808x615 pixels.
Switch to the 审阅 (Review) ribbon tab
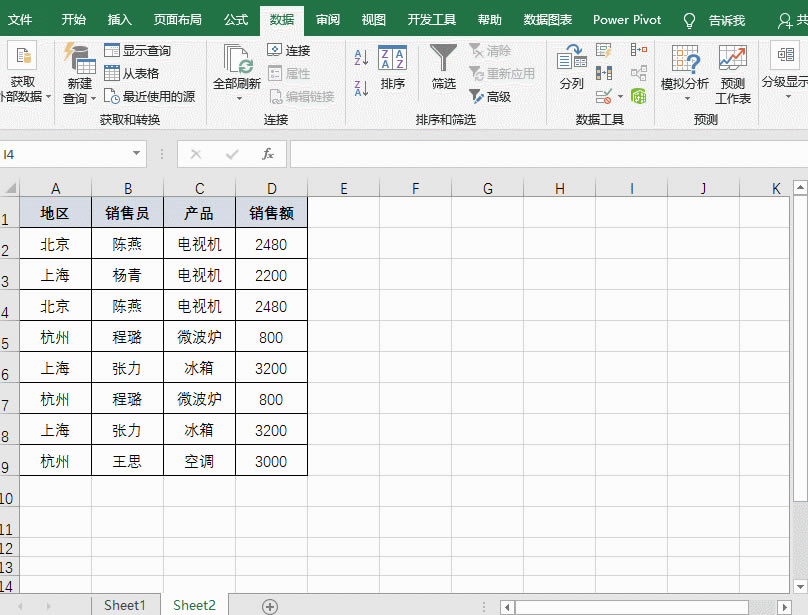click(x=328, y=19)
